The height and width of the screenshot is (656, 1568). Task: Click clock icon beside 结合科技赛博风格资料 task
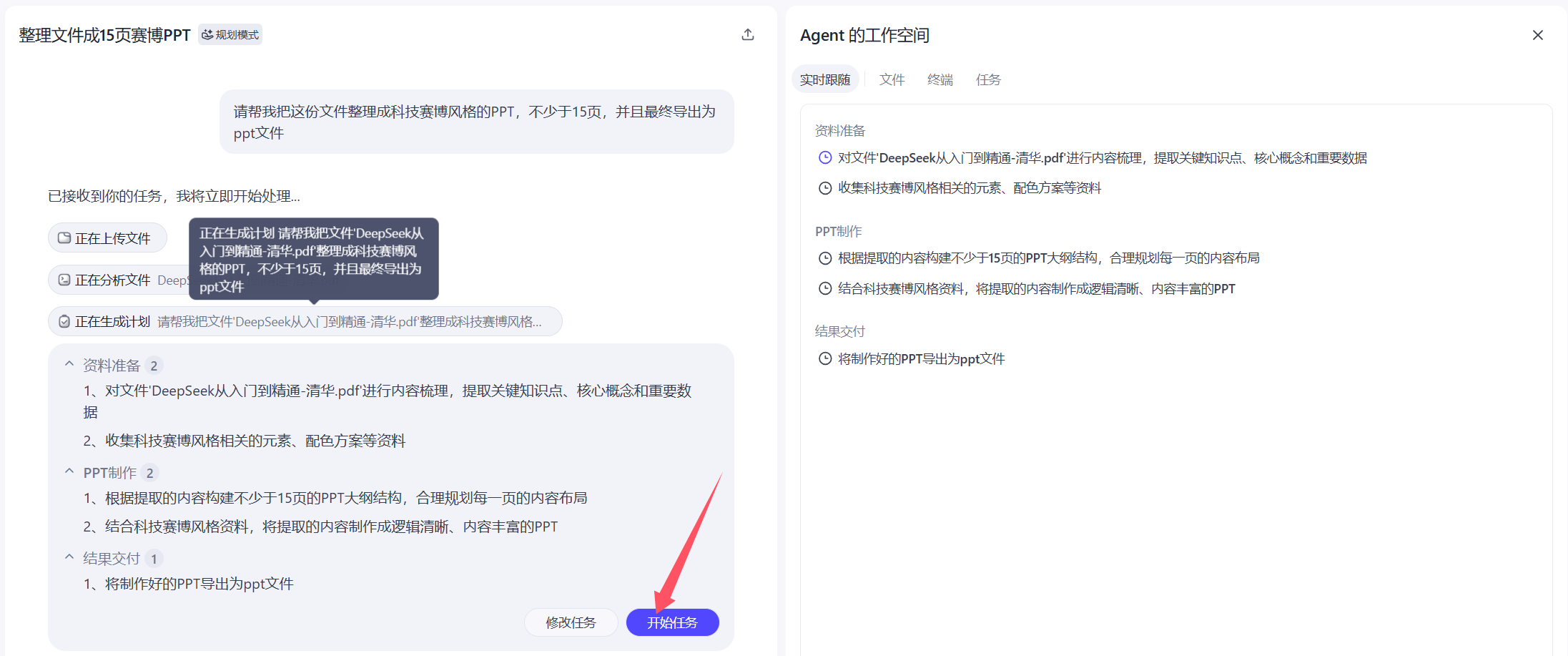coord(825,289)
